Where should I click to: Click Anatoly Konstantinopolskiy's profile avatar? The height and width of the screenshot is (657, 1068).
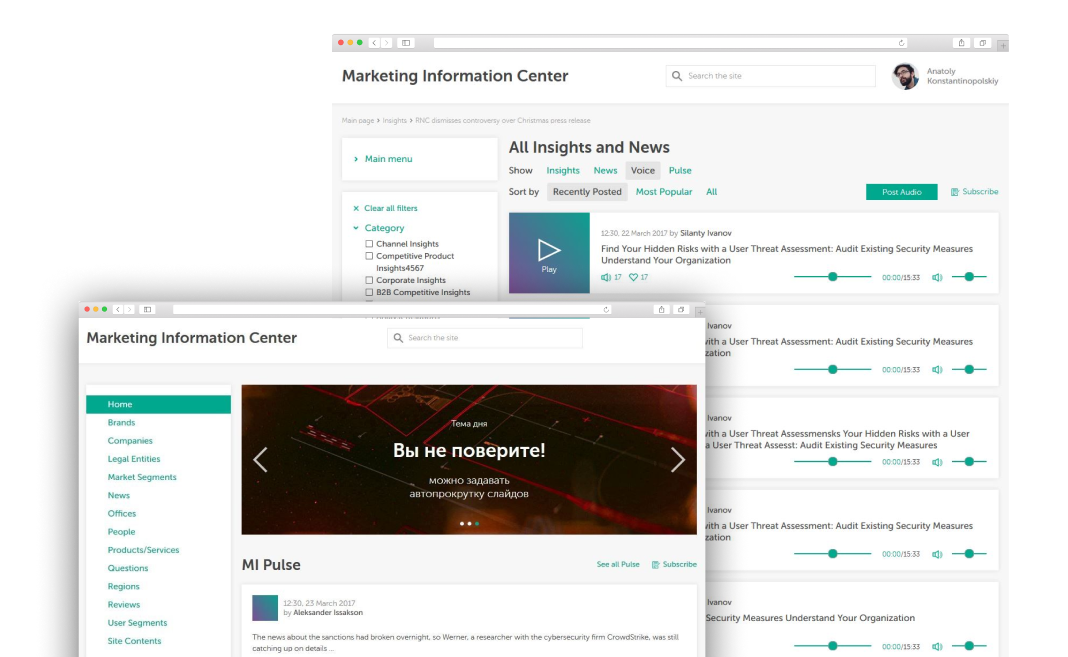tap(905, 76)
